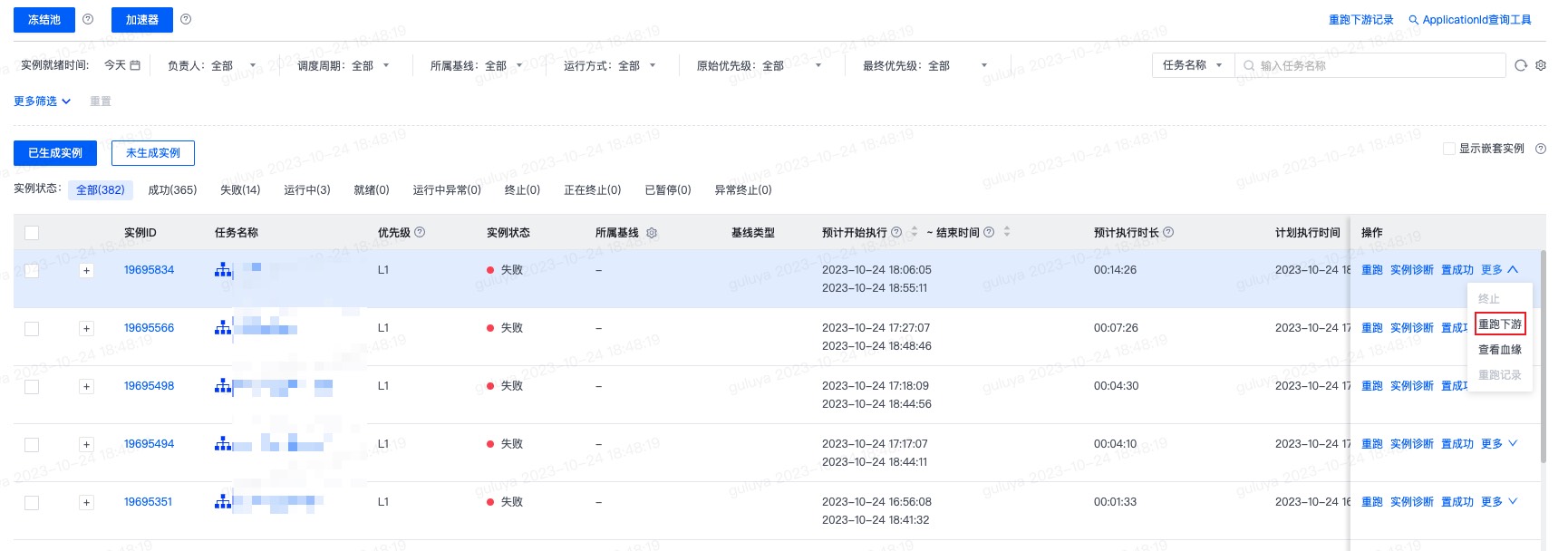
Task: Open 更多 menu in row 19695494
Action: 1499,443
